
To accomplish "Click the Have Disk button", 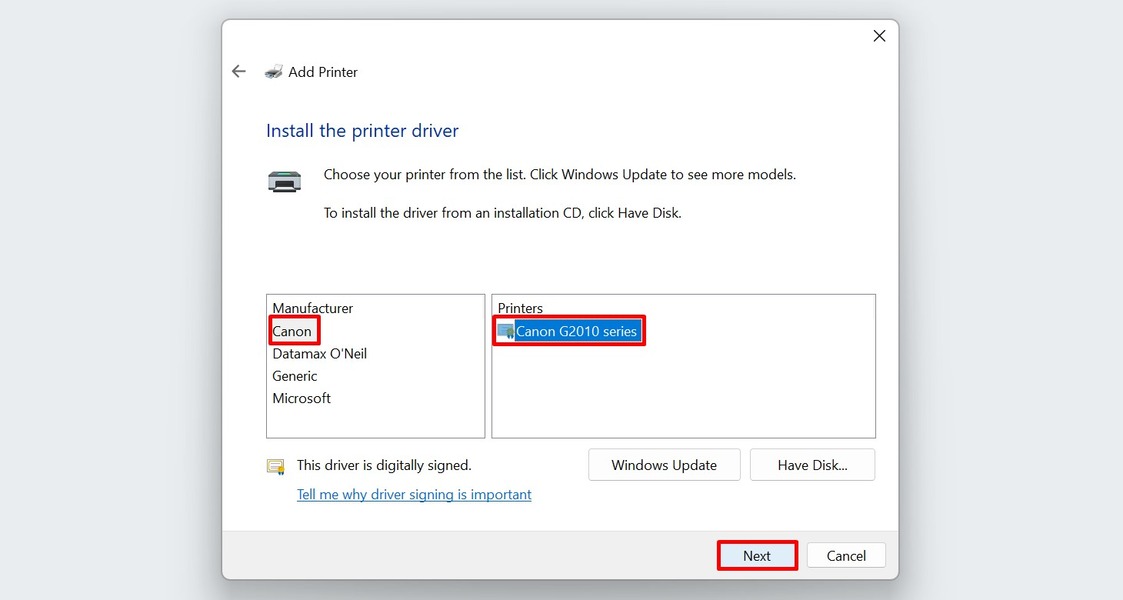I will 812,464.
